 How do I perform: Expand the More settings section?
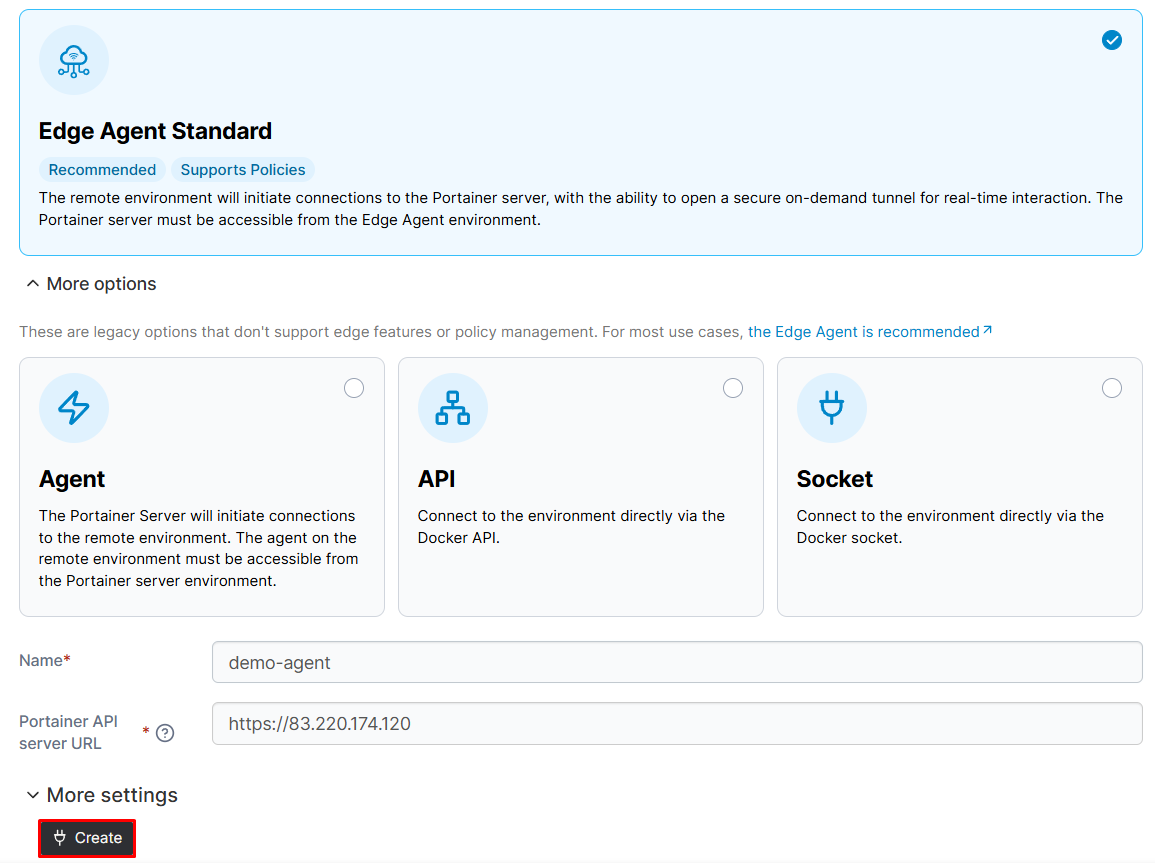click(102, 795)
